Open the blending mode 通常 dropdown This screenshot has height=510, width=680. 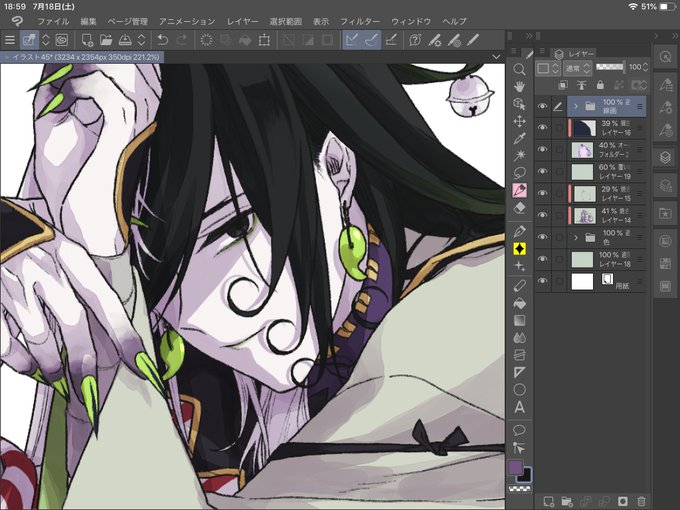coord(578,68)
